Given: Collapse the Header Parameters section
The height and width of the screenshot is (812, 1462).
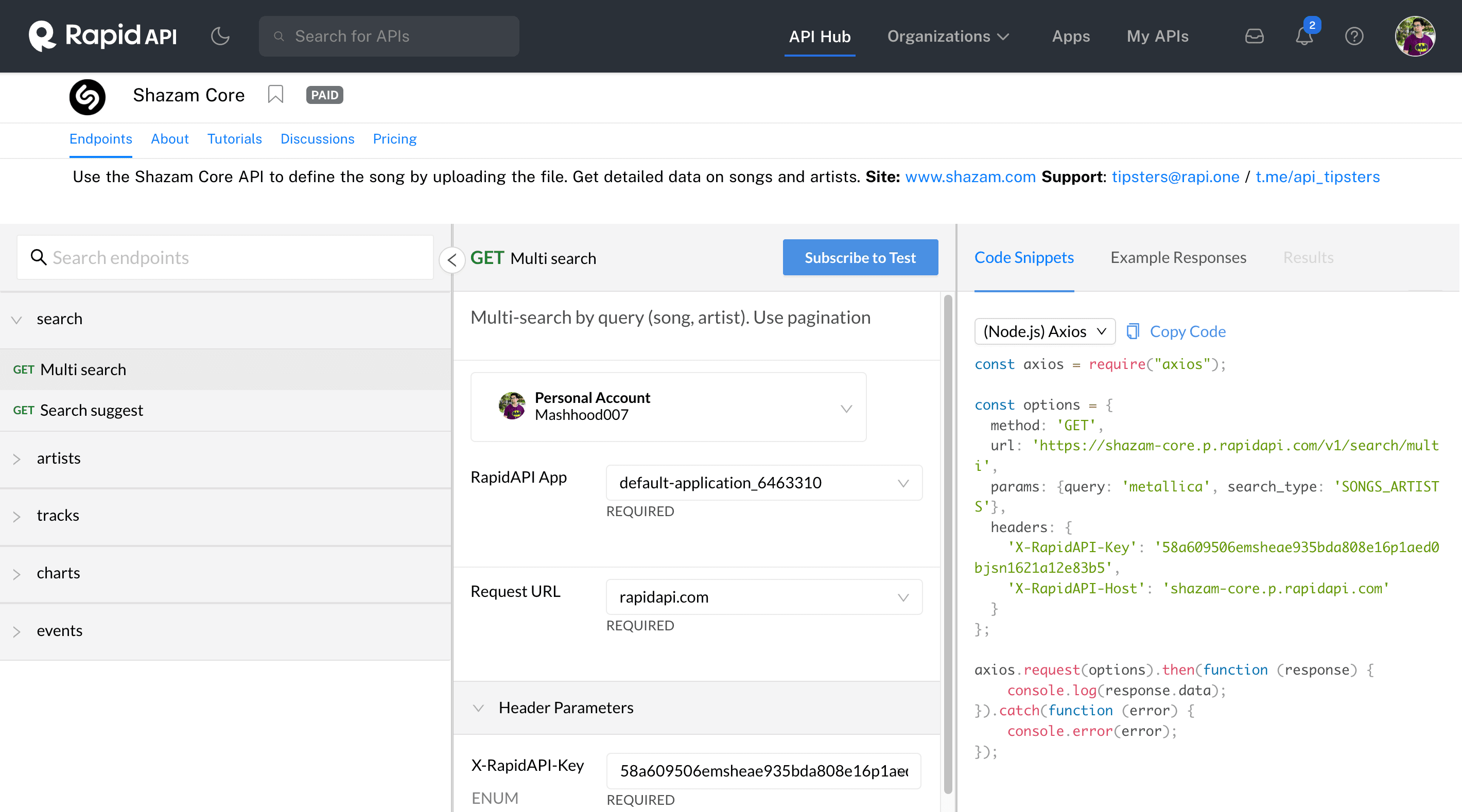Looking at the screenshot, I should [x=697, y=707].
